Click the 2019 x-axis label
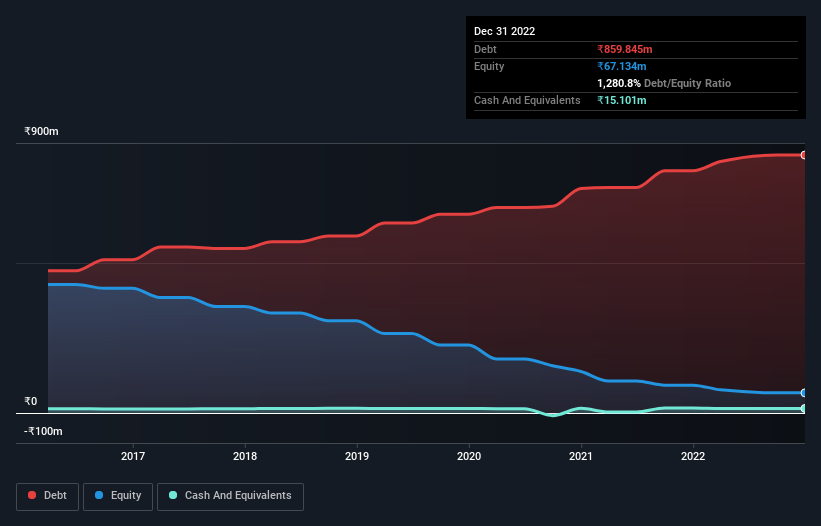The image size is (821, 526). coord(357,456)
